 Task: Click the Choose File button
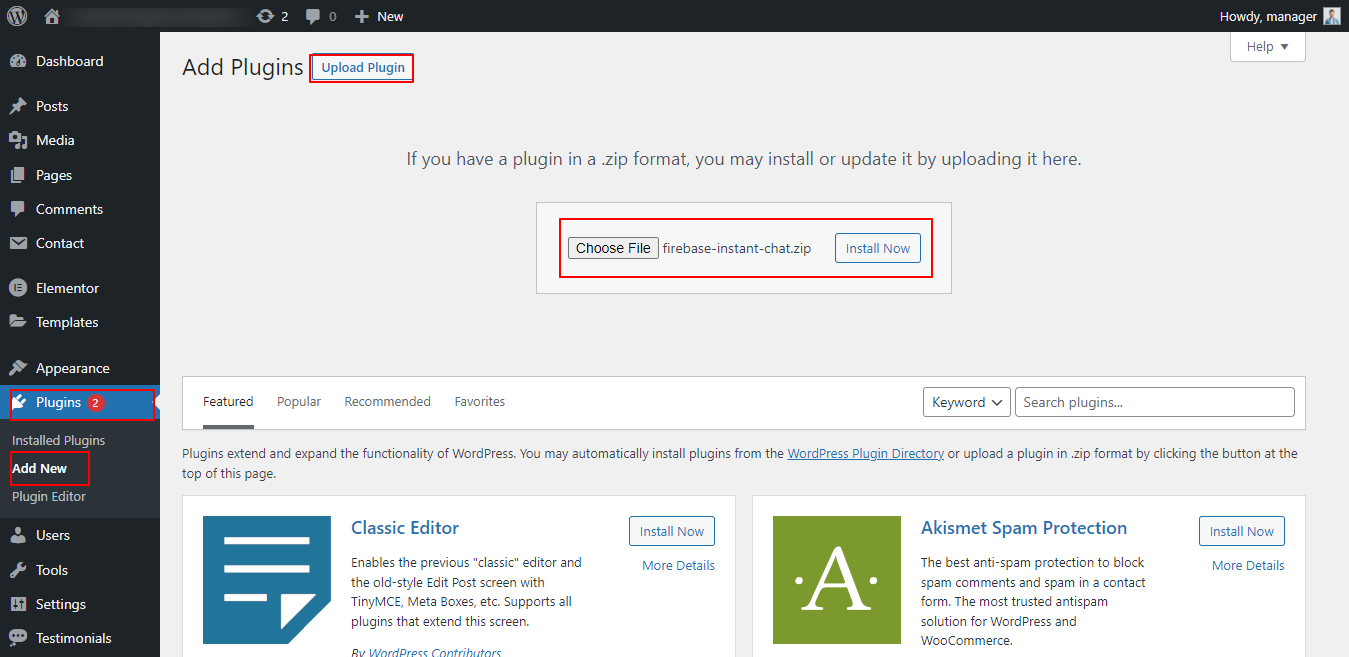613,248
